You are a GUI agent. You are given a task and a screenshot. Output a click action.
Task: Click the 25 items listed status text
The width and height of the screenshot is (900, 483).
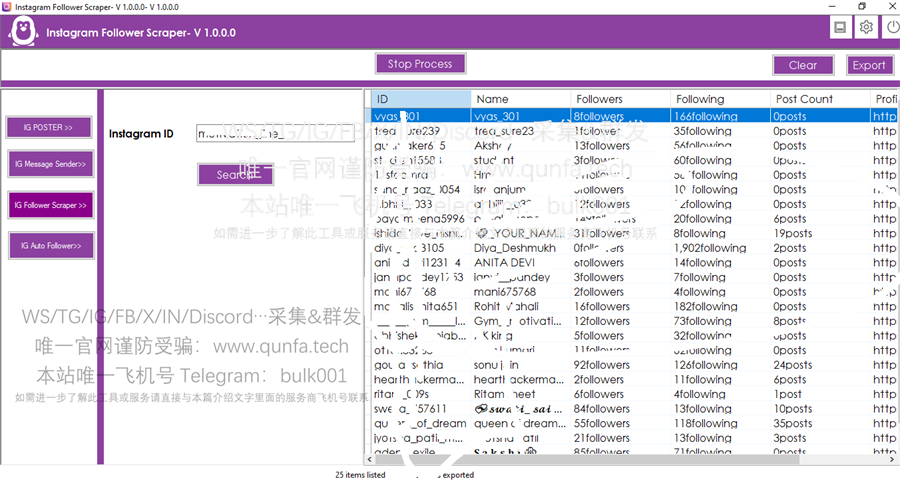click(360, 475)
